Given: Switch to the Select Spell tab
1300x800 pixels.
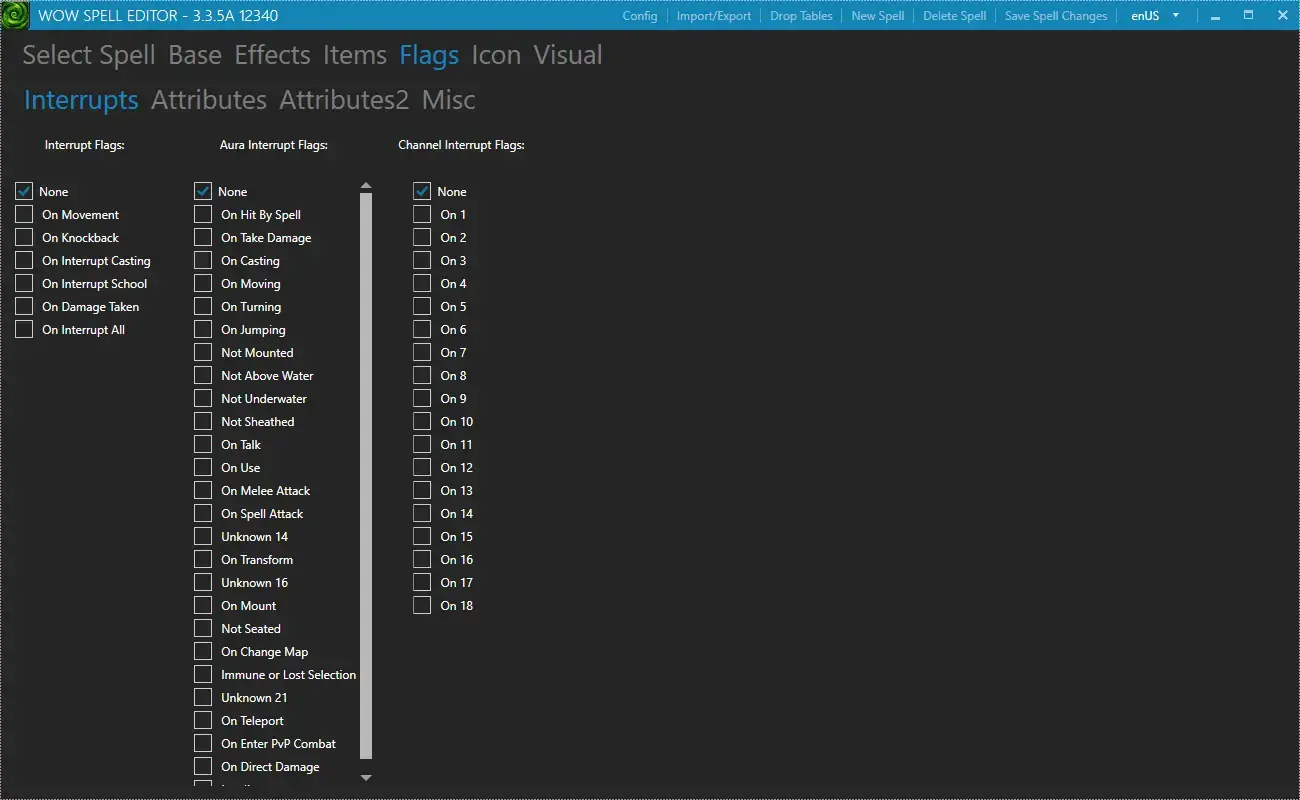Looking at the screenshot, I should pyautogui.click(x=89, y=55).
